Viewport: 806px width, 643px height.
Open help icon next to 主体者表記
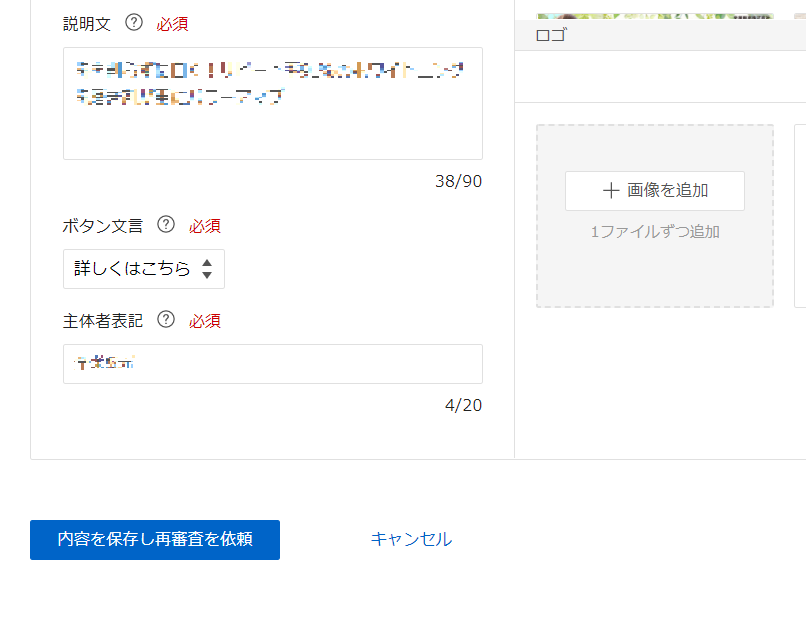point(166,320)
